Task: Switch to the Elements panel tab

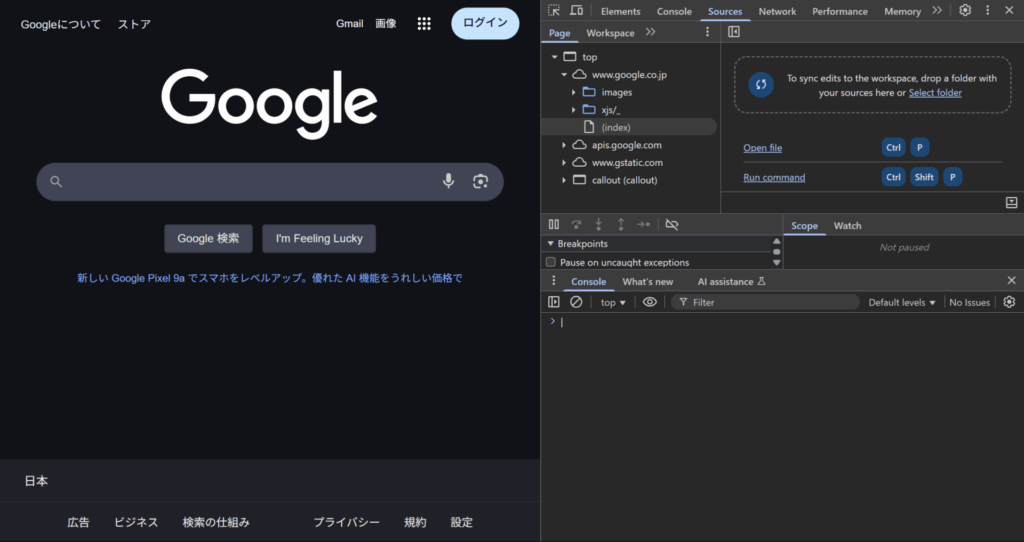Action: click(x=620, y=11)
